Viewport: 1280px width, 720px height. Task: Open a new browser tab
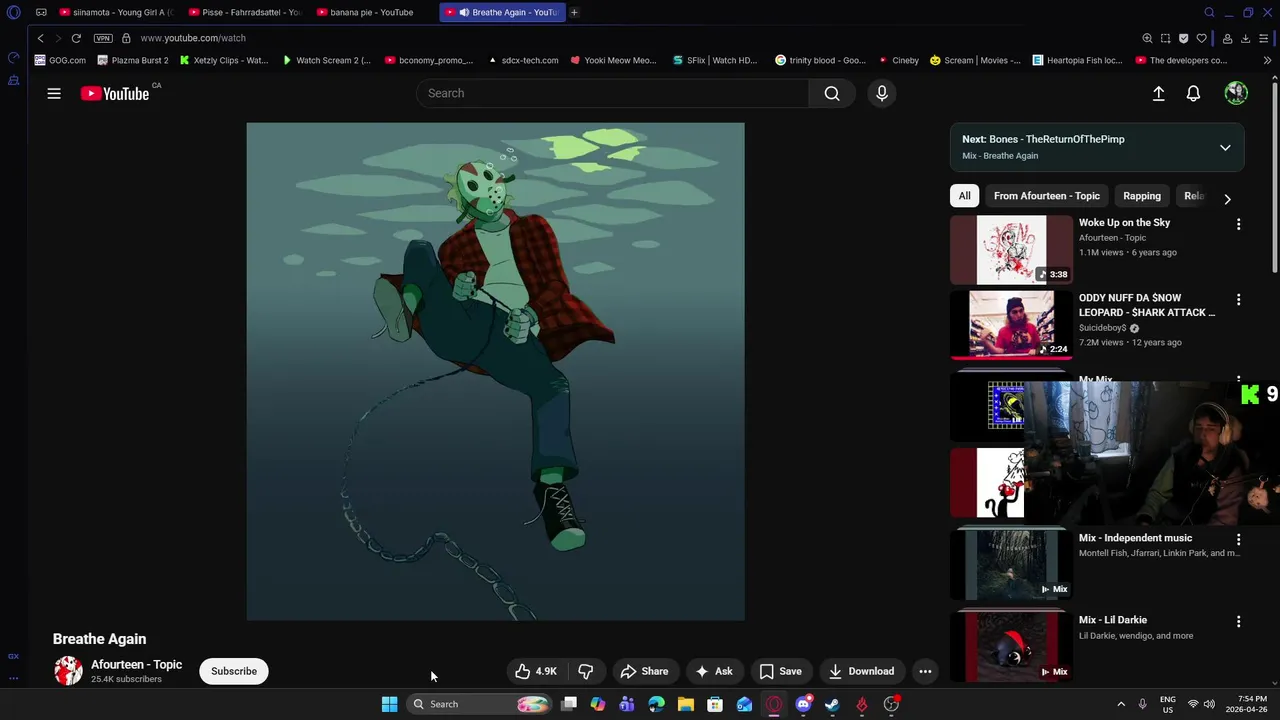click(574, 12)
